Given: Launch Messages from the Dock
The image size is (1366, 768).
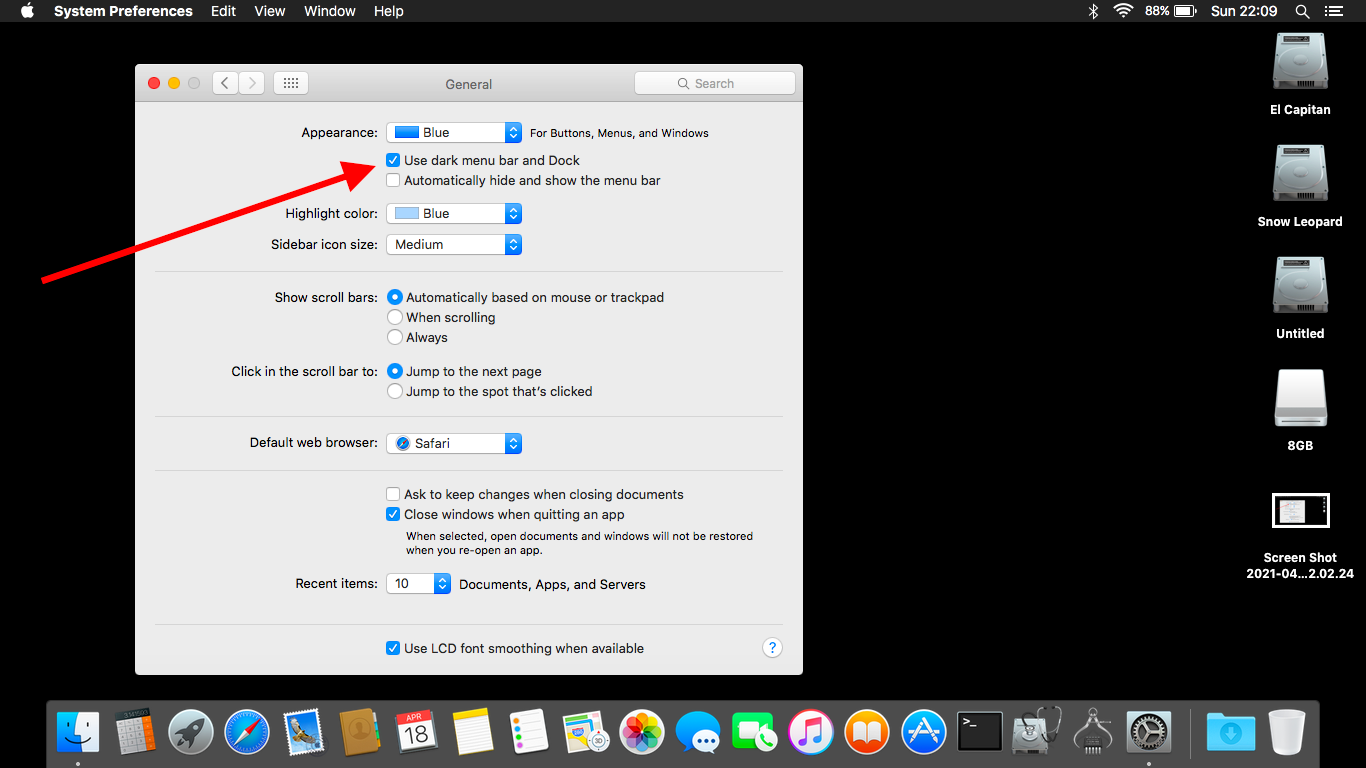Looking at the screenshot, I should [x=698, y=732].
